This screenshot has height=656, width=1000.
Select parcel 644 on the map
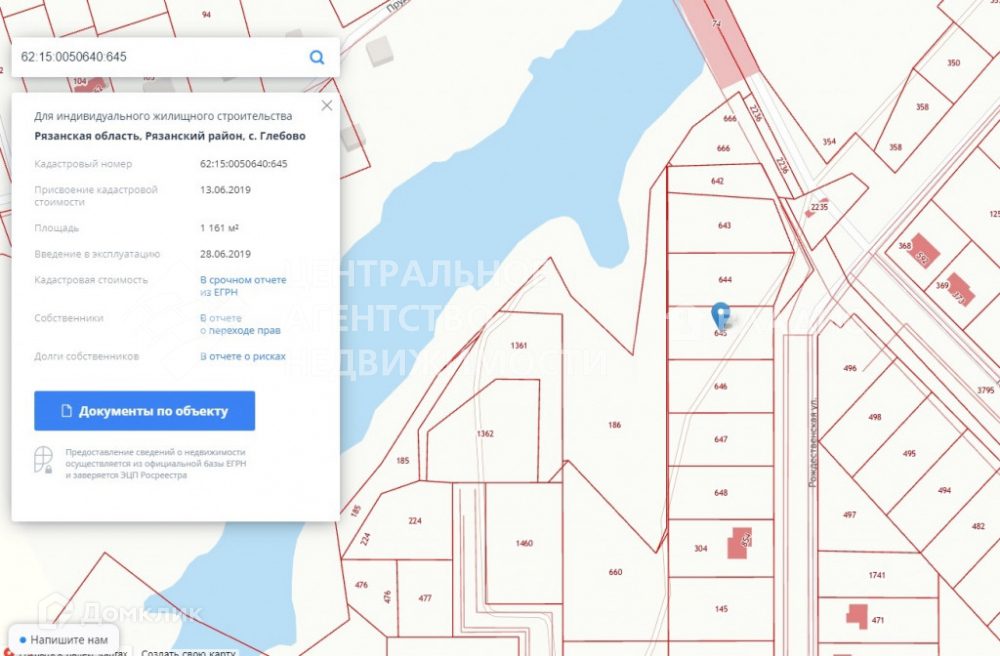click(725, 279)
